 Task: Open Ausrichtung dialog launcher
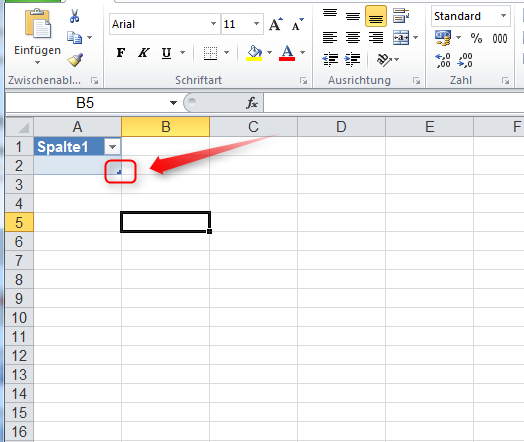point(416,81)
